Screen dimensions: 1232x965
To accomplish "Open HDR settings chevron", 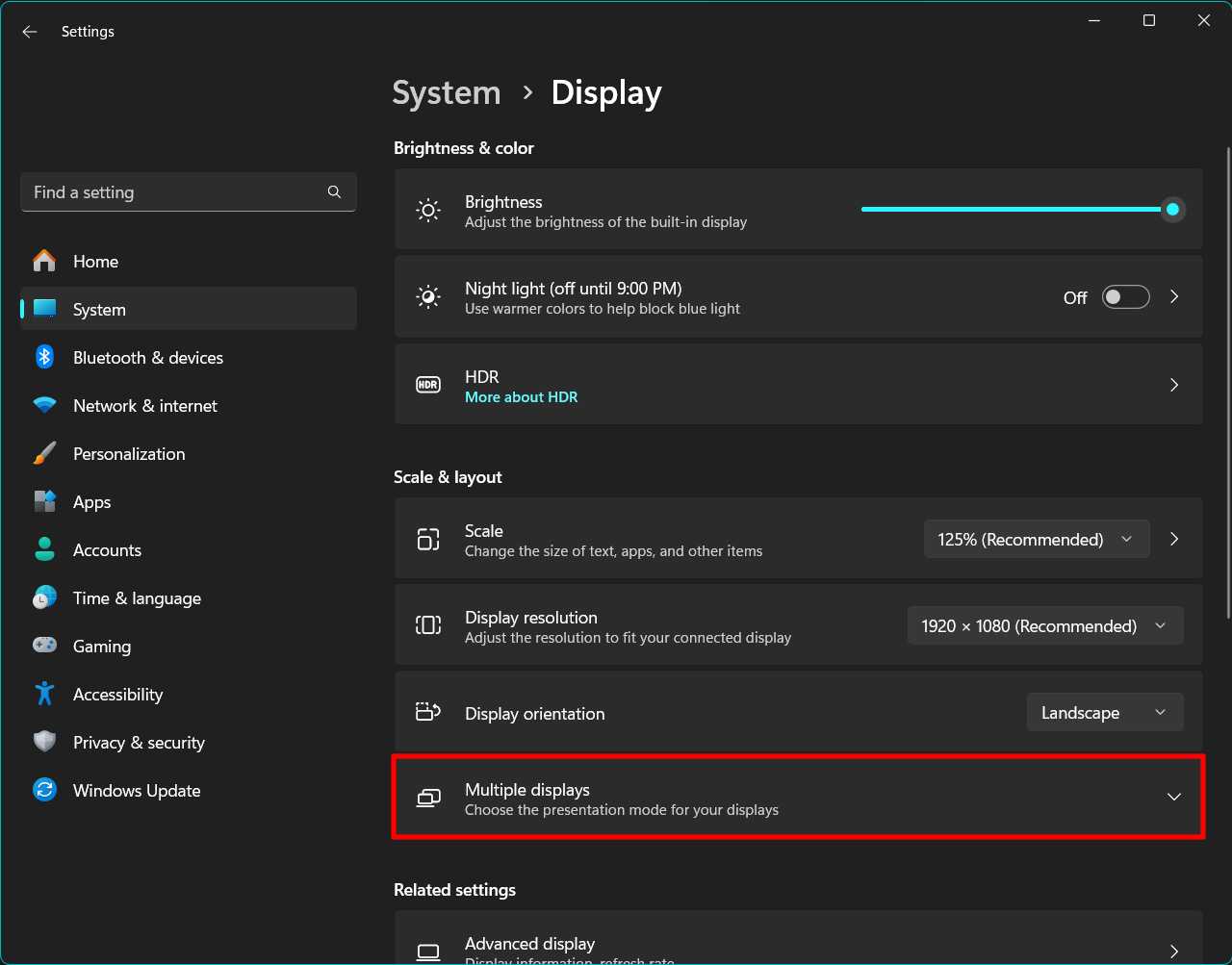I will click(1174, 385).
